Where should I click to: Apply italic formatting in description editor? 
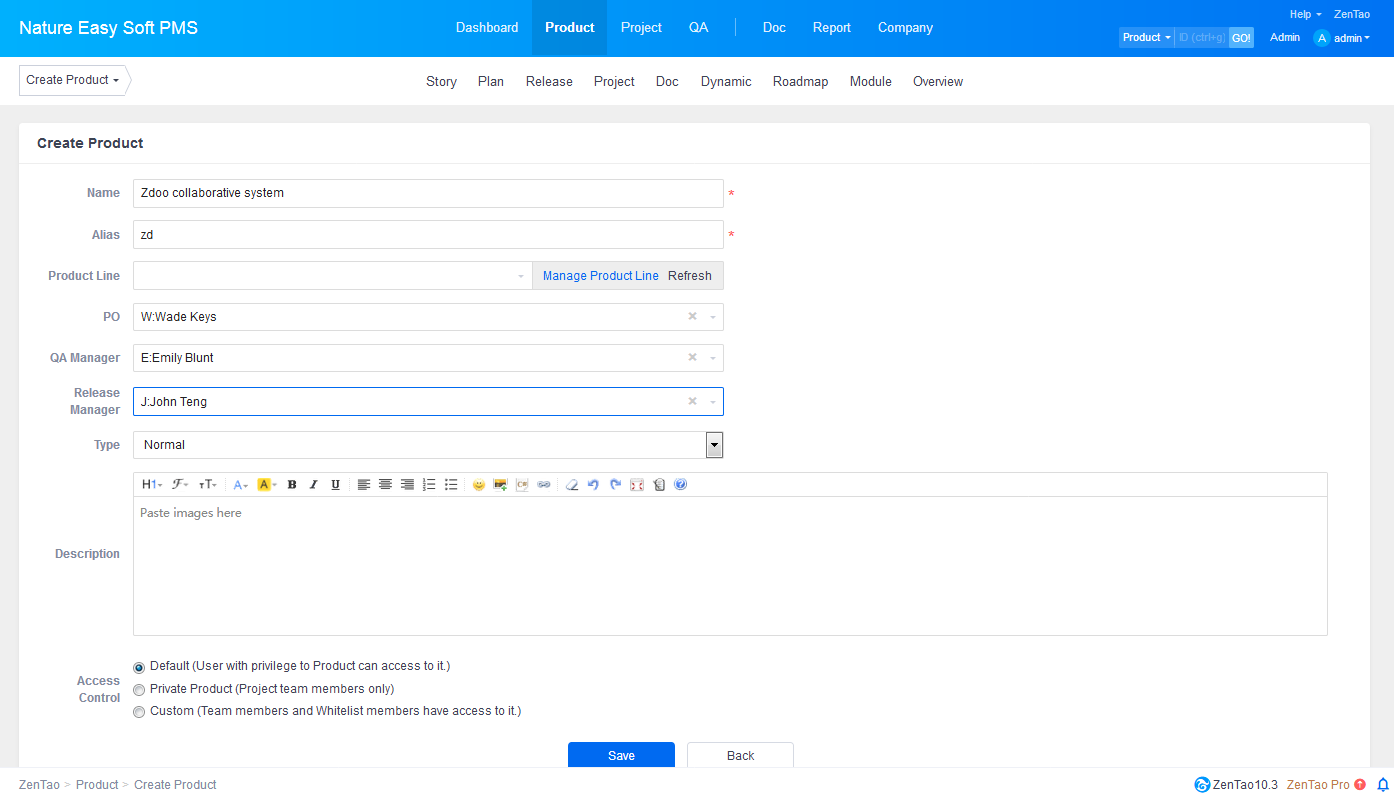pos(313,485)
